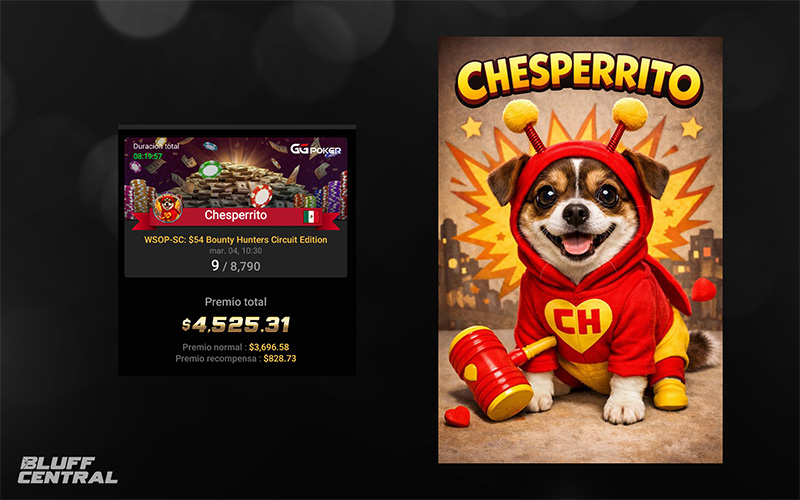The image size is (800, 500).
Task: Click the Bluff Central logo
Action: (x=67, y=470)
